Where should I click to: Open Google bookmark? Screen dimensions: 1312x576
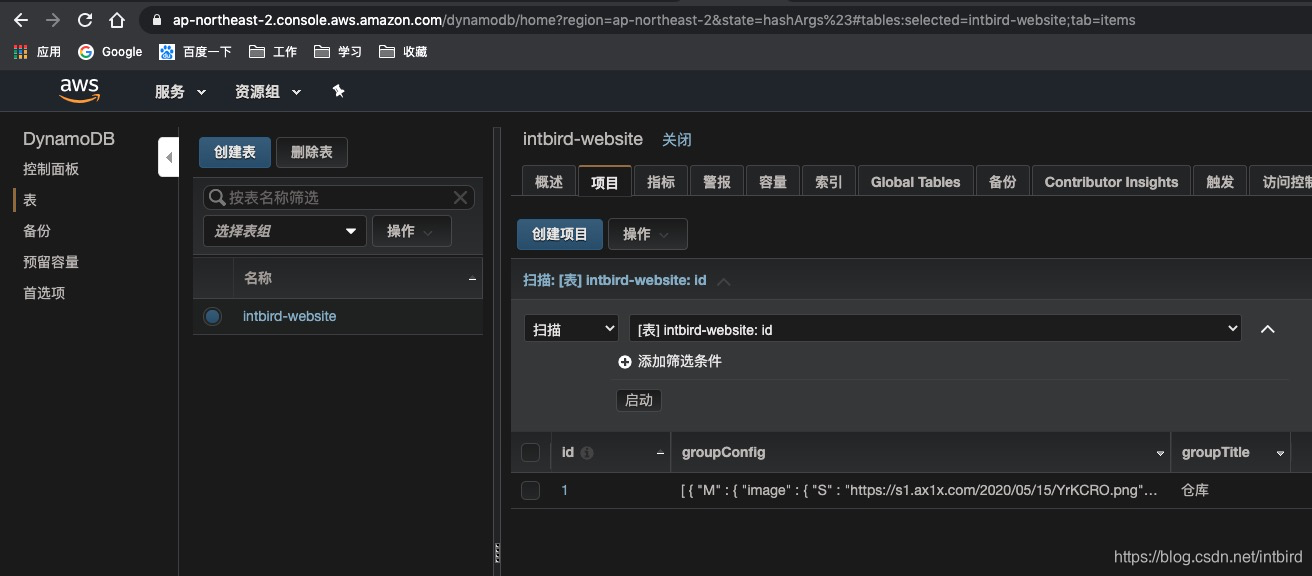pyautogui.click(x=110, y=51)
